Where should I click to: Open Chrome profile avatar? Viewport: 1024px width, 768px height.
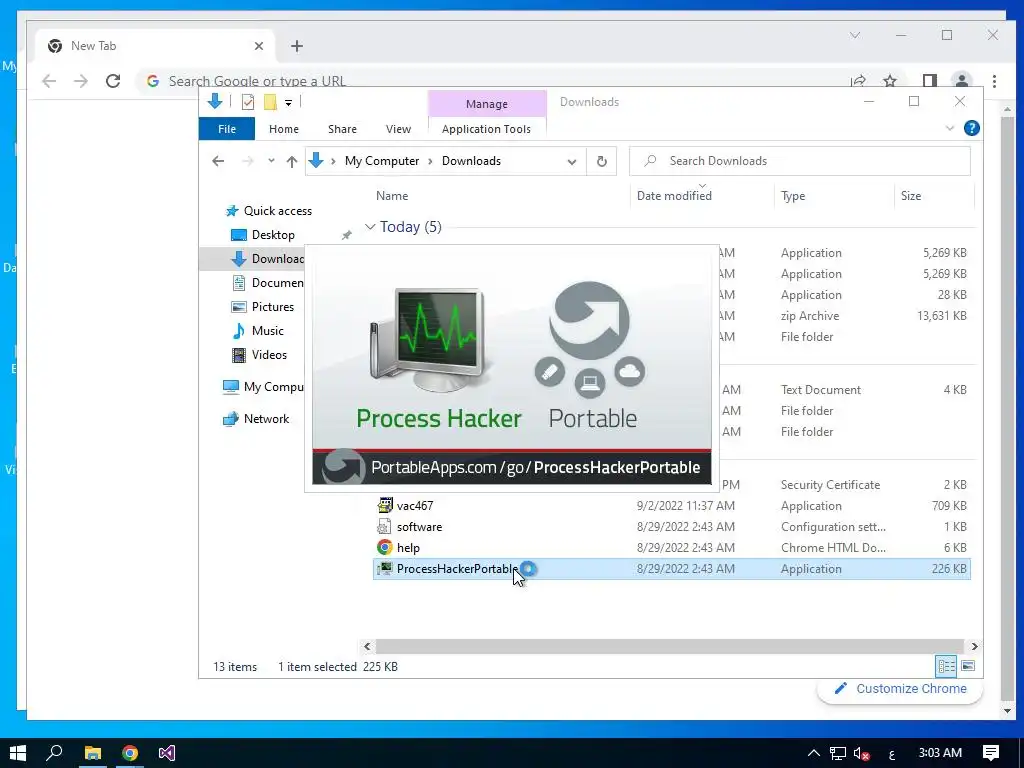pos(961,81)
